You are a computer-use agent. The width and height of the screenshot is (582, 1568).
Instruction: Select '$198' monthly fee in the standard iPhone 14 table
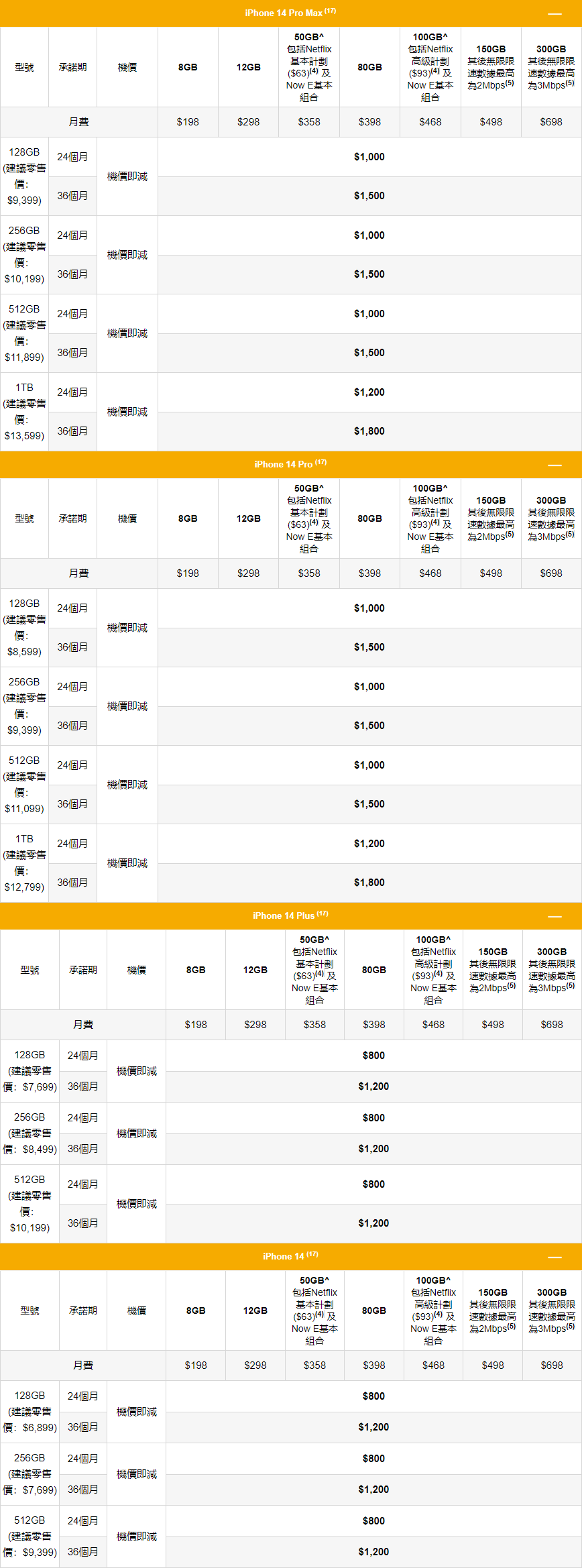196,1365
